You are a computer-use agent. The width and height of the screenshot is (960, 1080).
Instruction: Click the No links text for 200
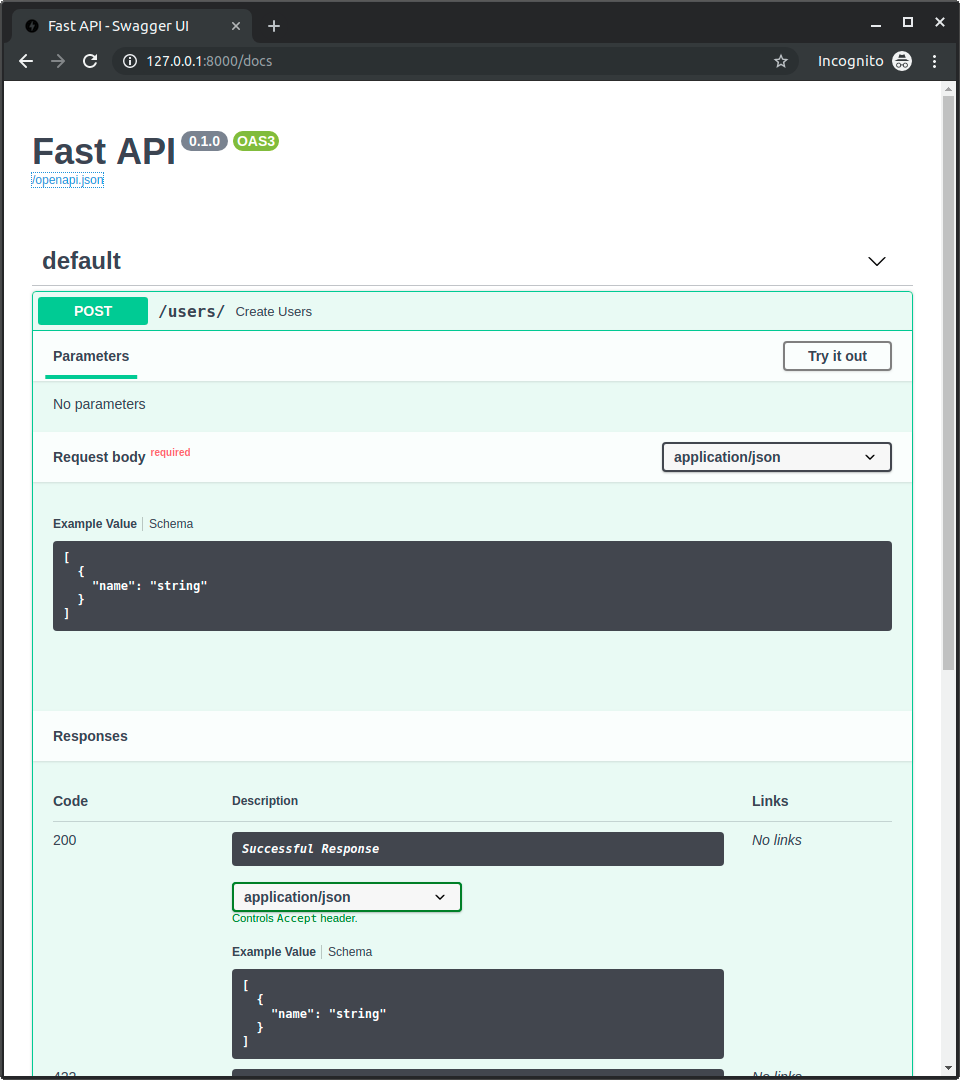(x=777, y=840)
